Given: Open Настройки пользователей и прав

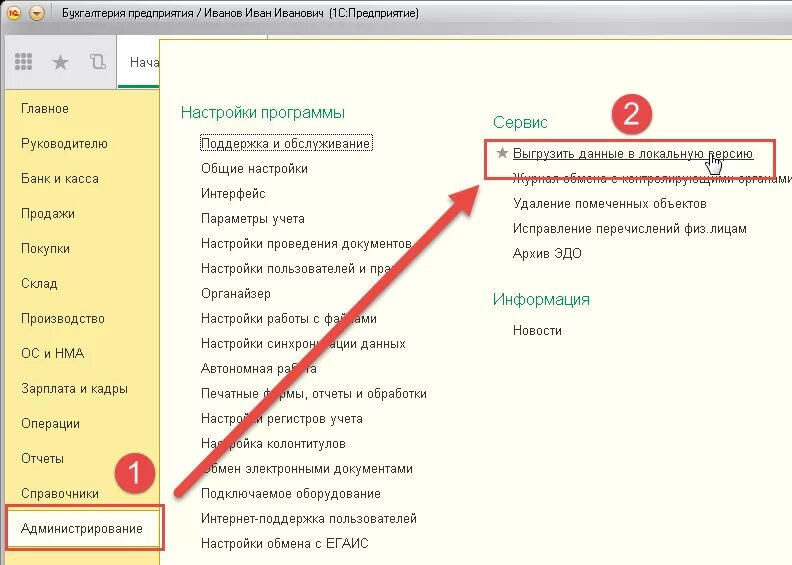Looking at the screenshot, I should 298,269.
